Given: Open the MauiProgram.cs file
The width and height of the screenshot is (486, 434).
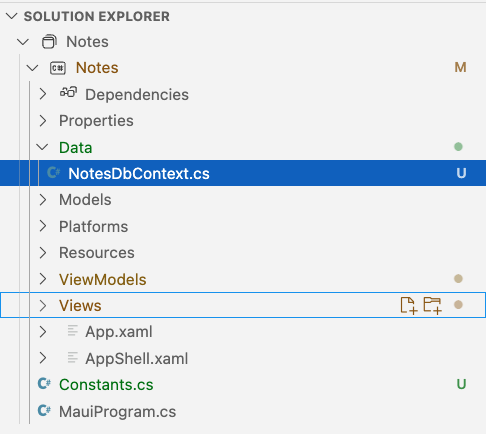Looking at the screenshot, I should (x=117, y=411).
